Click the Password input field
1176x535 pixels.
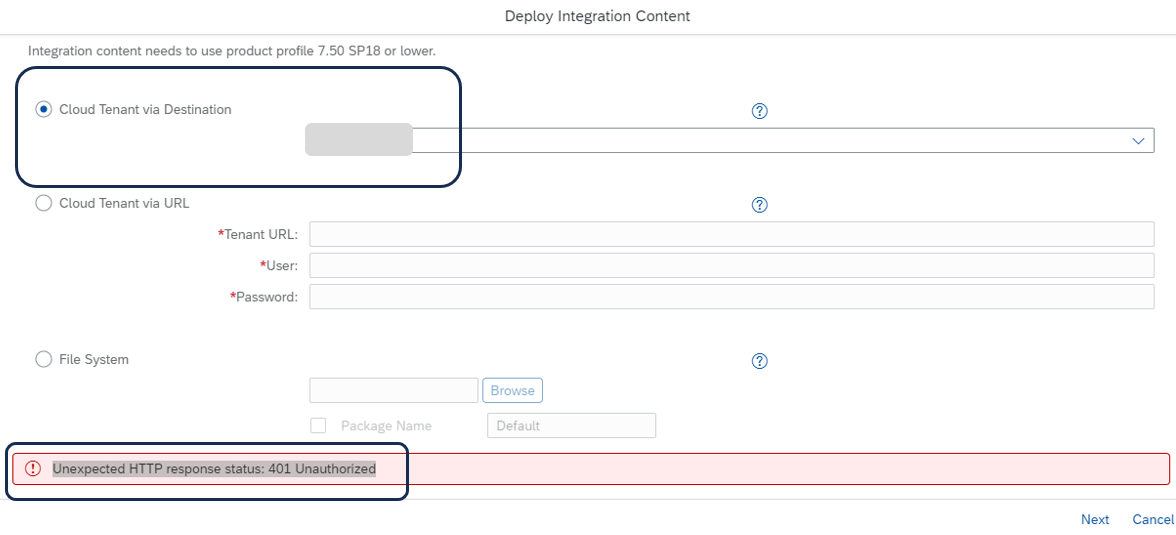click(x=731, y=296)
